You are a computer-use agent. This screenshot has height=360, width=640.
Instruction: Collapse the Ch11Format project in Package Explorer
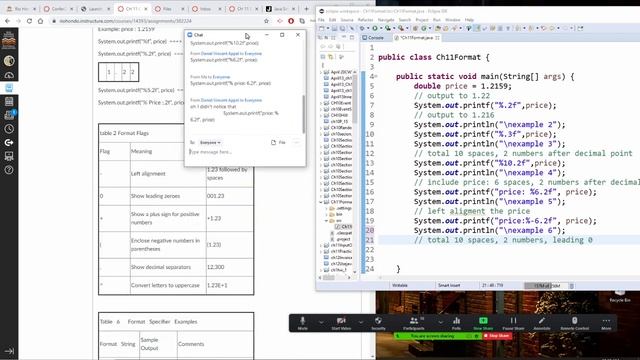tap(321, 202)
